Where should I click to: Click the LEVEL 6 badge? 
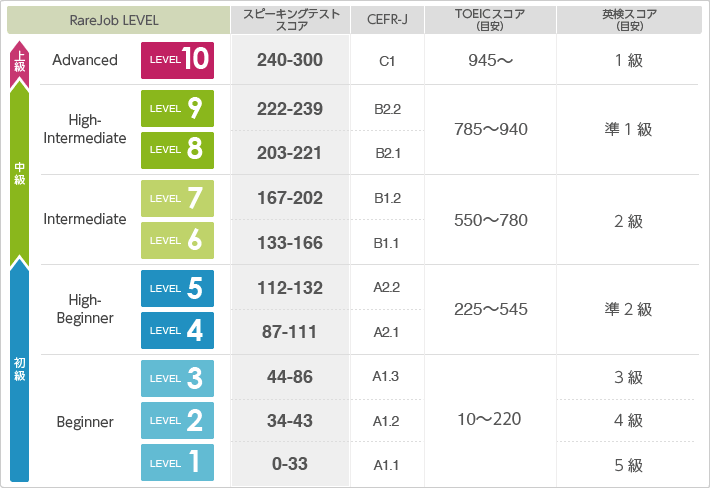coord(177,240)
